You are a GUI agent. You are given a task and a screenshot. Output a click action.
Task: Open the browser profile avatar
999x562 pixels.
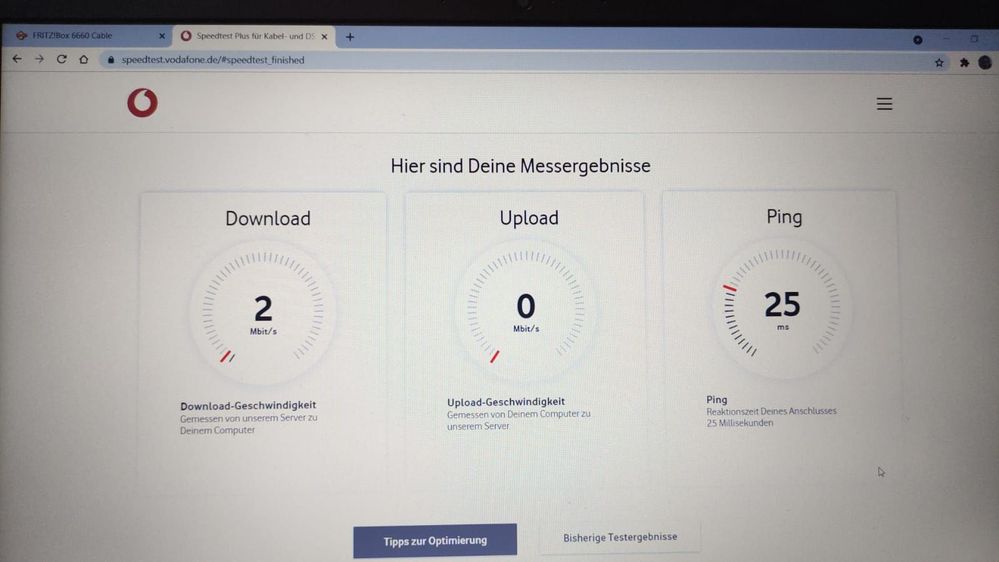click(x=985, y=62)
